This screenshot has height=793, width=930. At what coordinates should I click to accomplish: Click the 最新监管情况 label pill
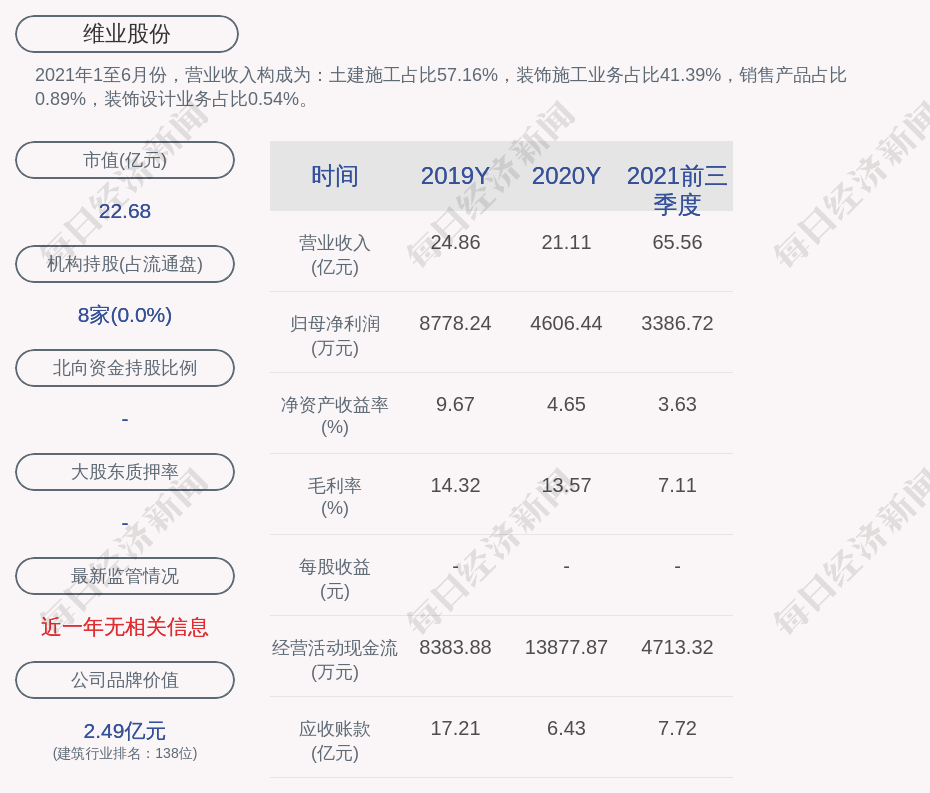tap(125, 576)
